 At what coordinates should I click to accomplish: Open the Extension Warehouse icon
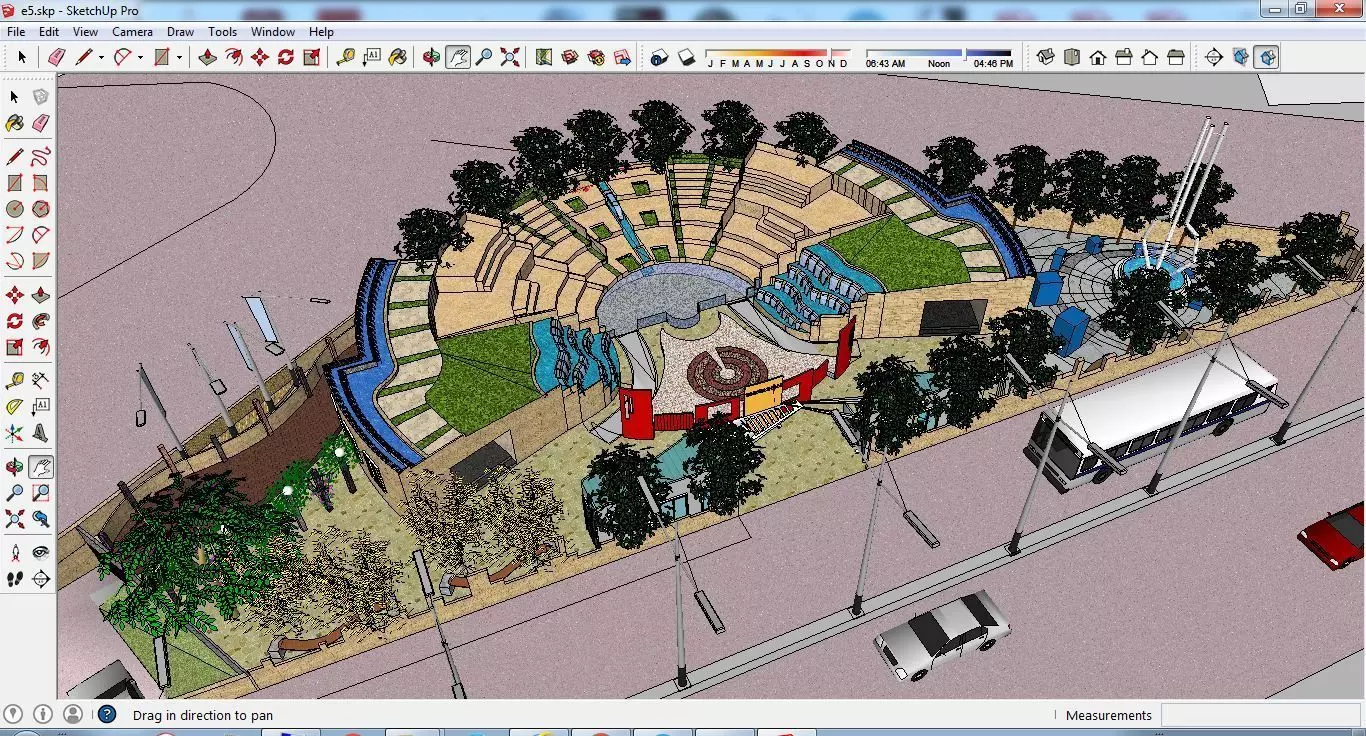596,58
